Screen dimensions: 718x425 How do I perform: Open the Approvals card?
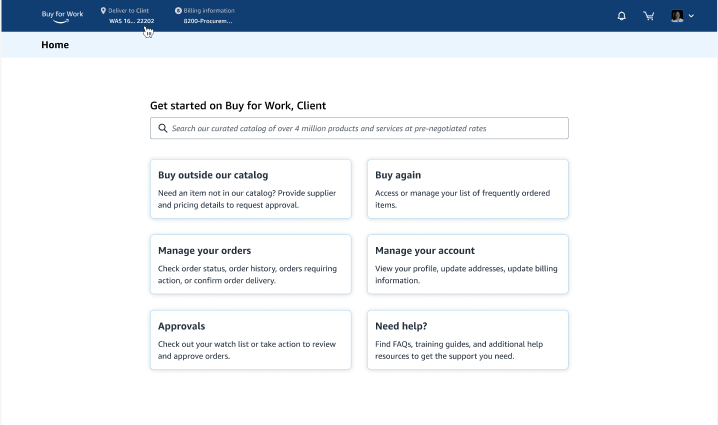point(250,340)
